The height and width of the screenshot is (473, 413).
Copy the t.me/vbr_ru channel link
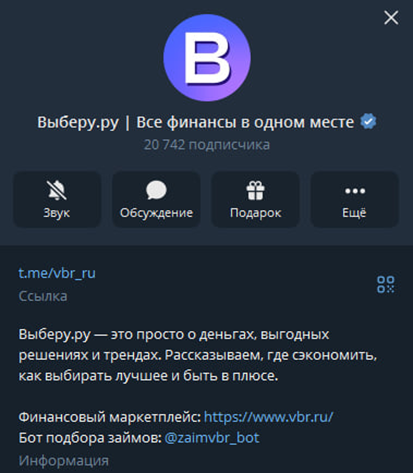pyautogui.click(x=57, y=273)
